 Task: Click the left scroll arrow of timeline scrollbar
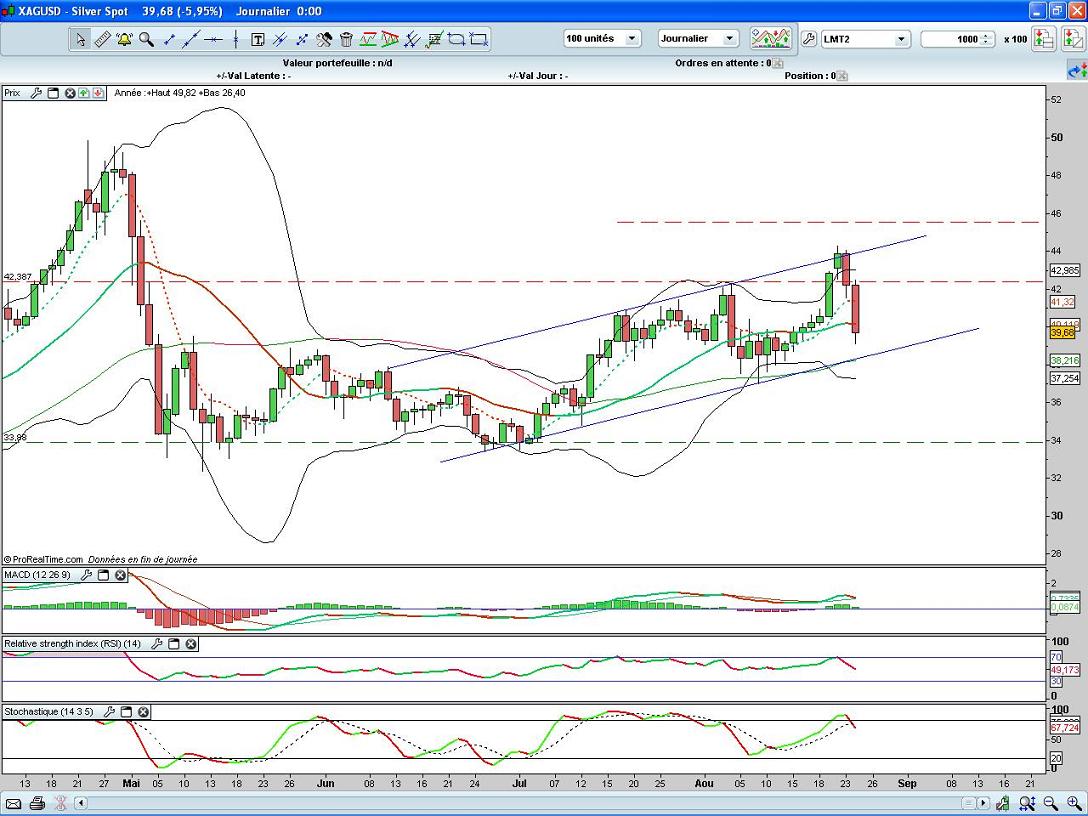click(x=82, y=803)
